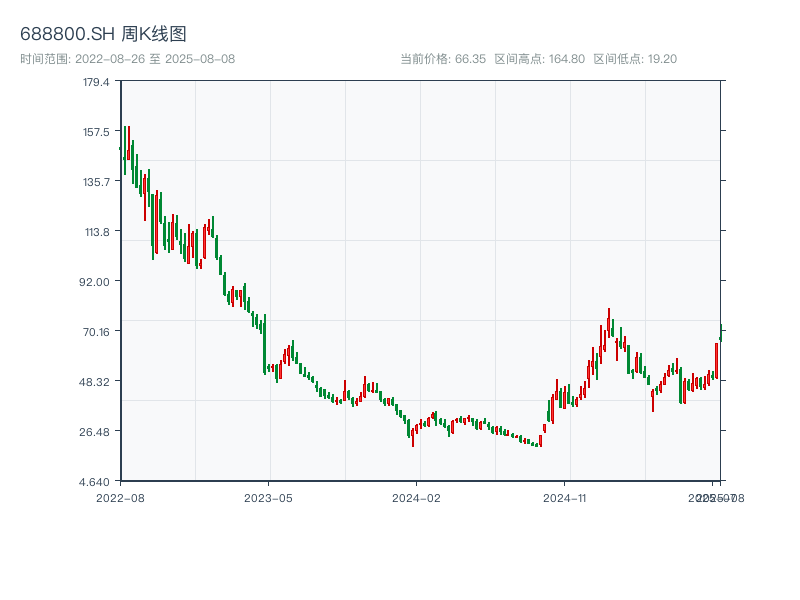
Task: Click the 4.640 y-axis bottom label
Action: [96, 482]
